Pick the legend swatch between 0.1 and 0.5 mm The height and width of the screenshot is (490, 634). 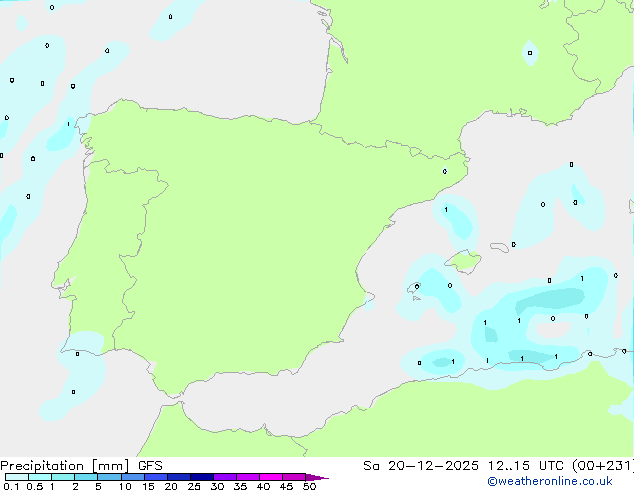point(17,477)
